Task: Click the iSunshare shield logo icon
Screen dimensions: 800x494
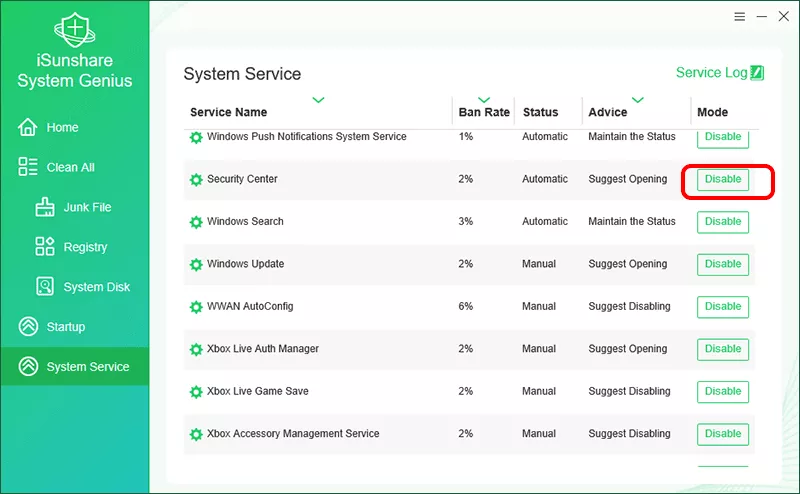Action: pos(74,31)
